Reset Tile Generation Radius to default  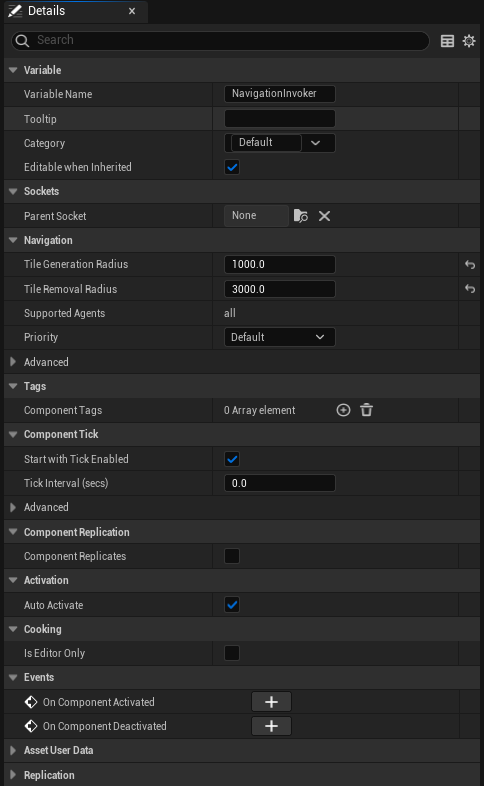click(x=469, y=264)
